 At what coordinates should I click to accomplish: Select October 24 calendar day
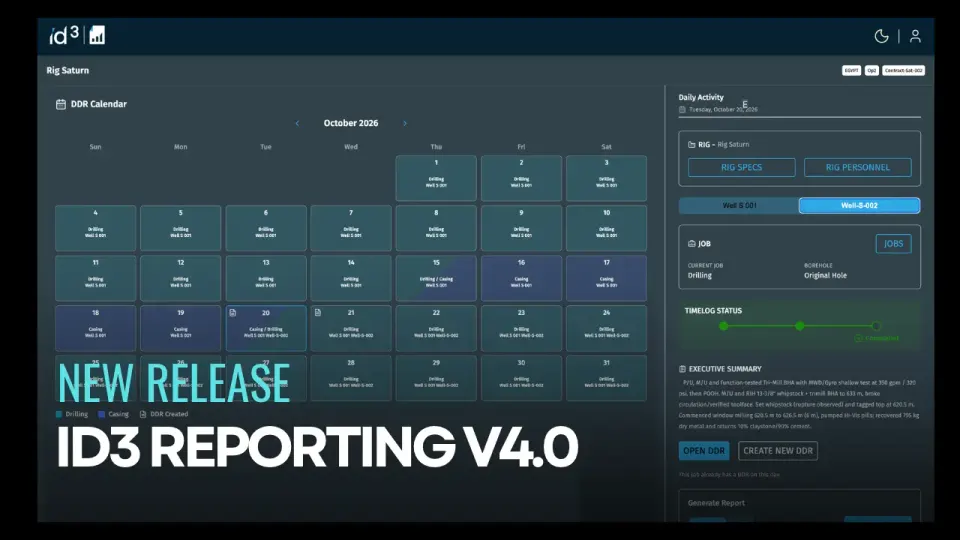(x=606, y=328)
